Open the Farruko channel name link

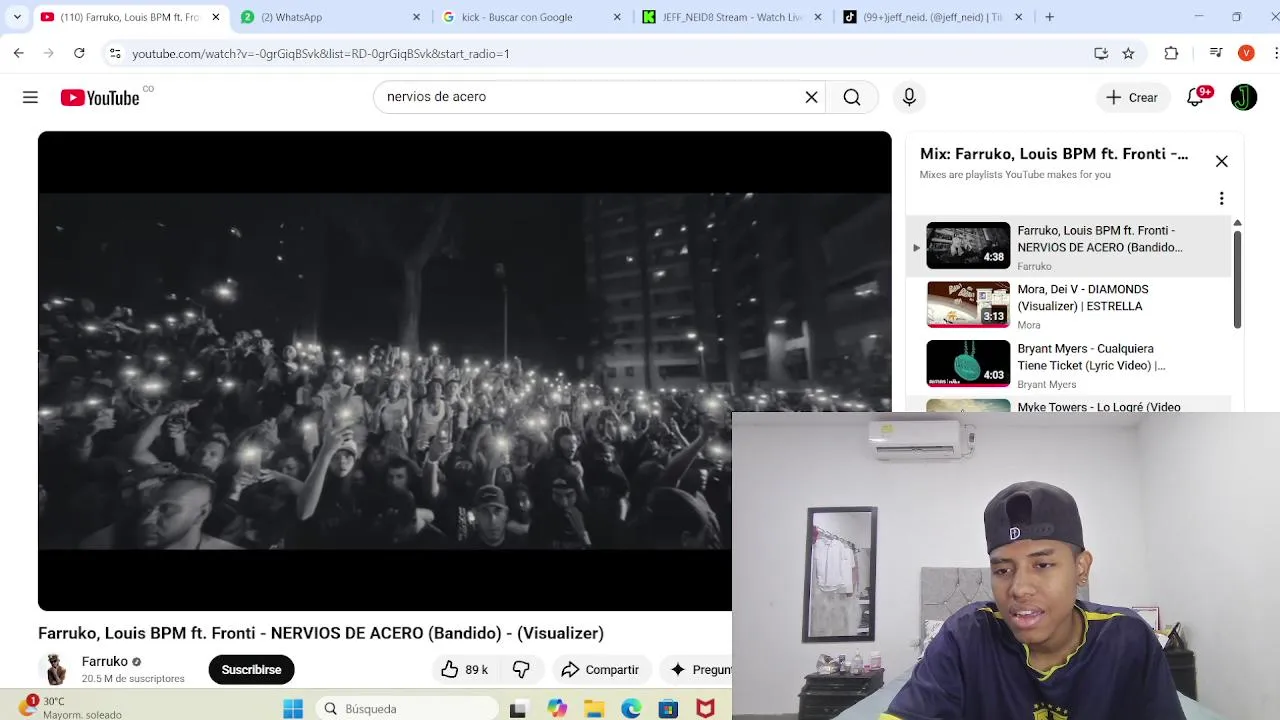tap(104, 661)
